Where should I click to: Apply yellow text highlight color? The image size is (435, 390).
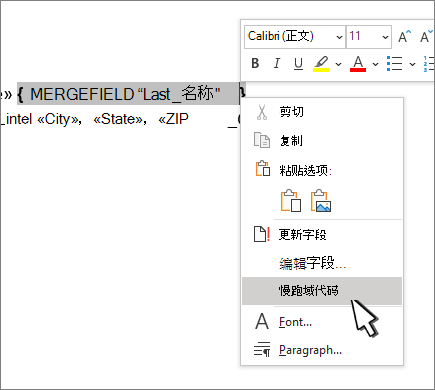[x=321, y=63]
